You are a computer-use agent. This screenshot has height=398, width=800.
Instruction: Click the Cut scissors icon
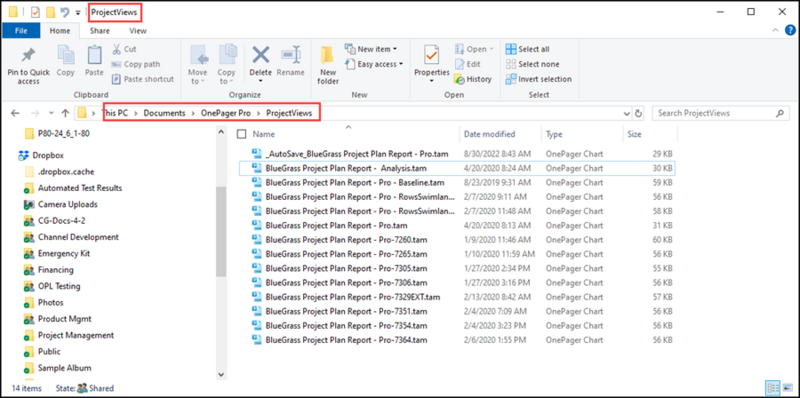(x=116, y=49)
